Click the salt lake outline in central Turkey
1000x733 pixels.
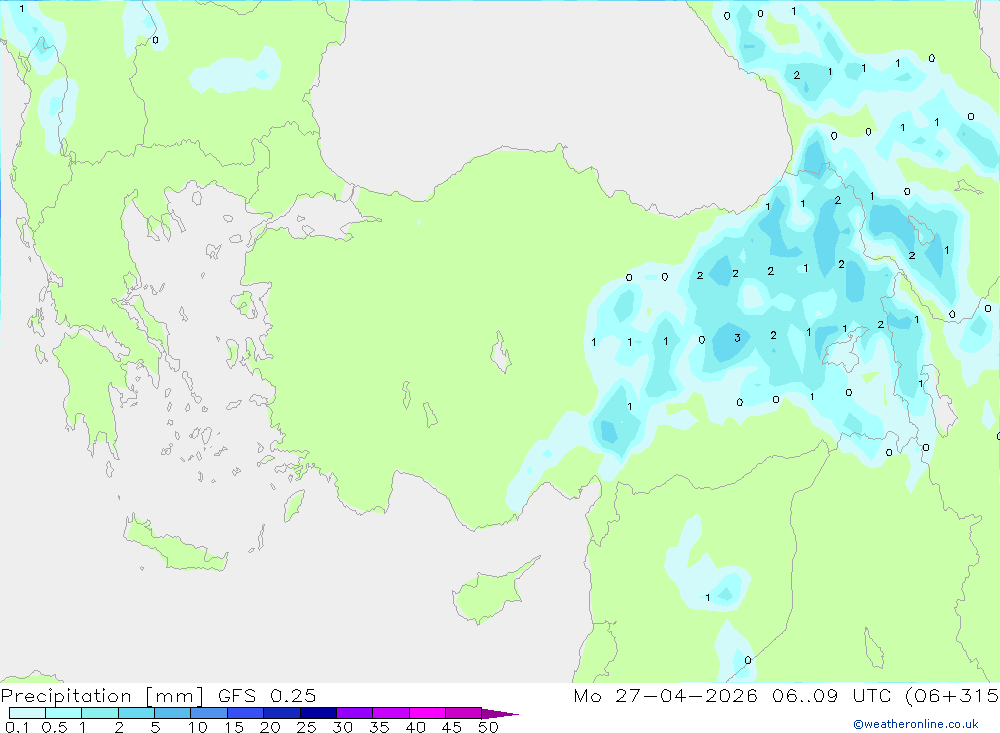pos(501,352)
